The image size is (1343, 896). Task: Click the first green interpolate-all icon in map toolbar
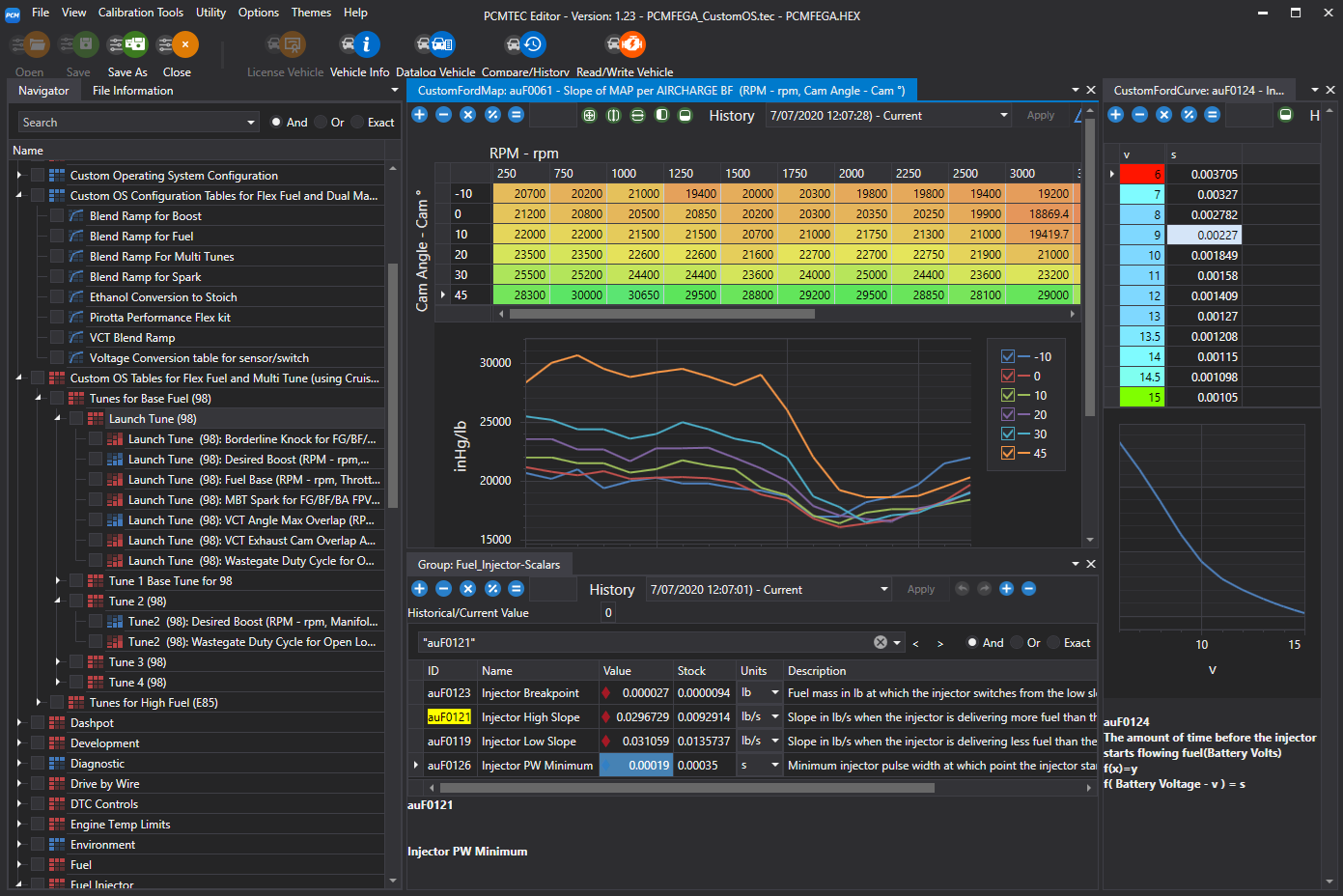coord(589,115)
